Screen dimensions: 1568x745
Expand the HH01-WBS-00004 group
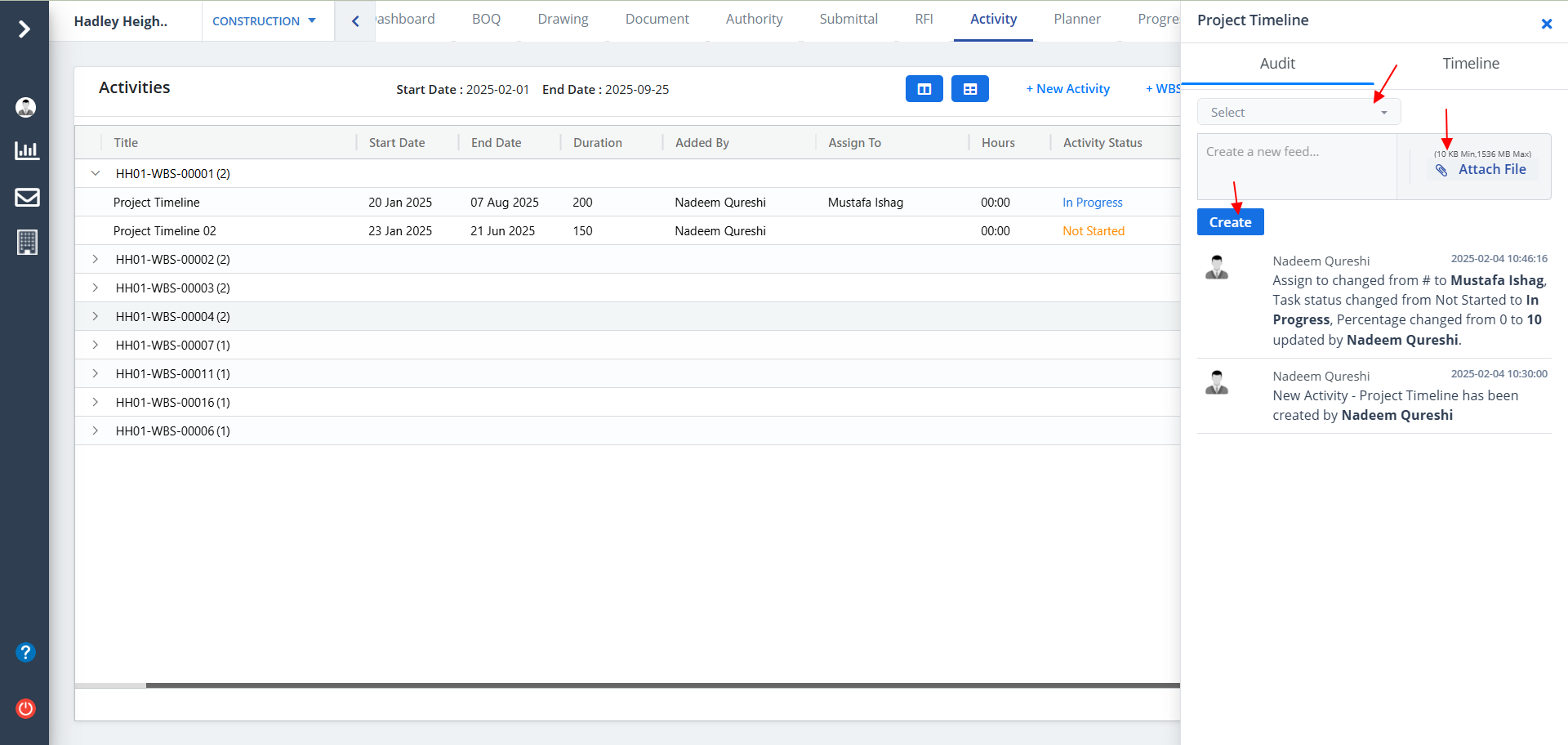pyautogui.click(x=96, y=316)
